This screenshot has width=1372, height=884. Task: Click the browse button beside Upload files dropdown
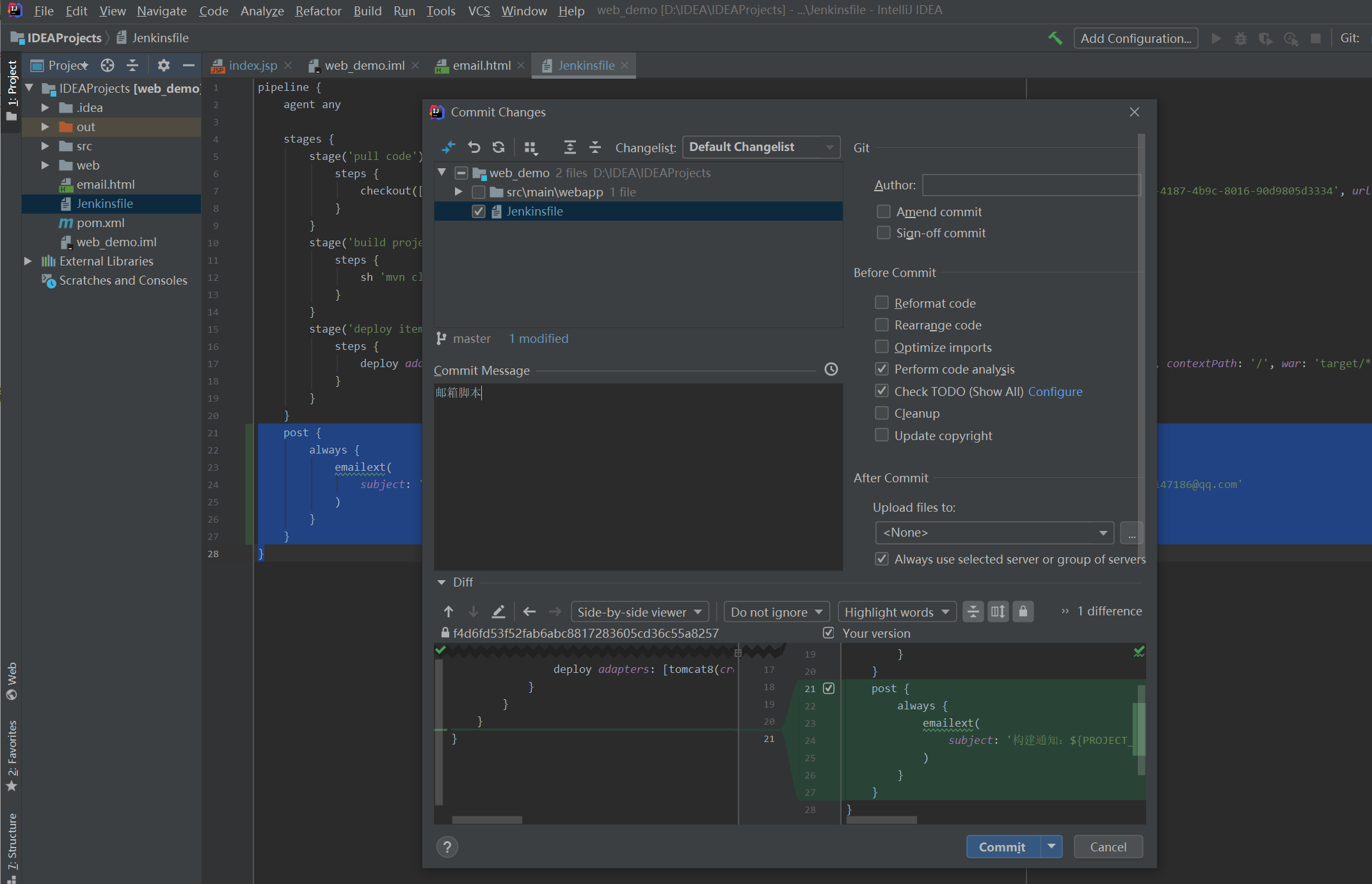coord(1131,532)
